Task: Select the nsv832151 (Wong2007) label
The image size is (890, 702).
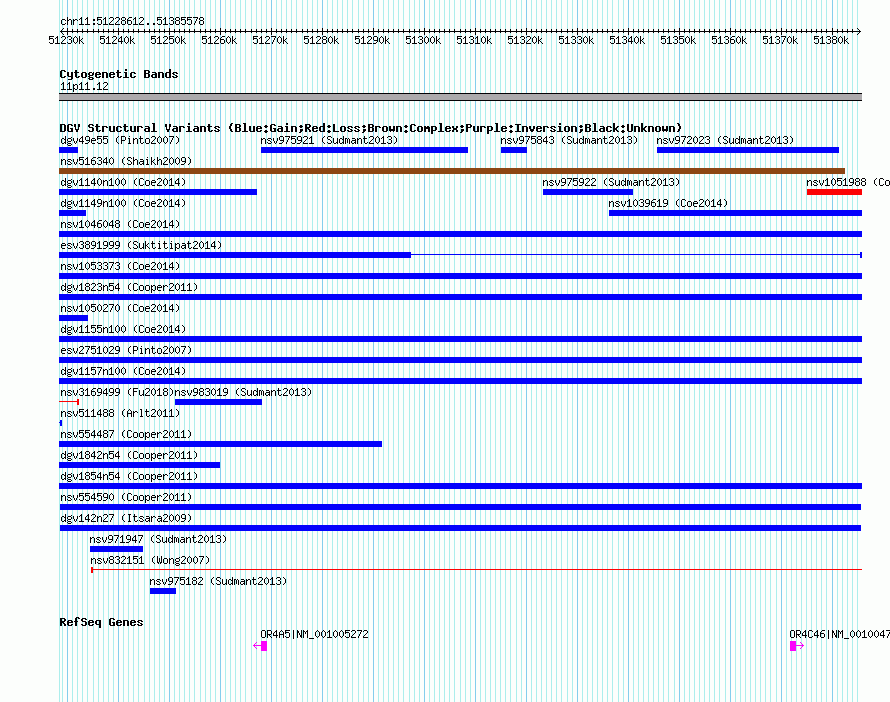Action: pos(150,560)
